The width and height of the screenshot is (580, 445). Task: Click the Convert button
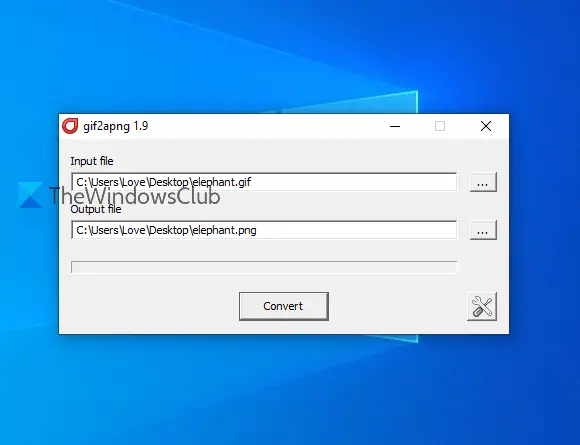[284, 306]
